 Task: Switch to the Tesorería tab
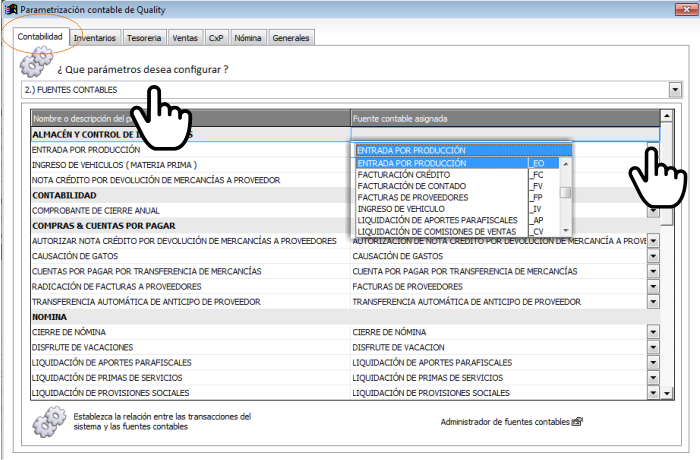pyautogui.click(x=144, y=38)
